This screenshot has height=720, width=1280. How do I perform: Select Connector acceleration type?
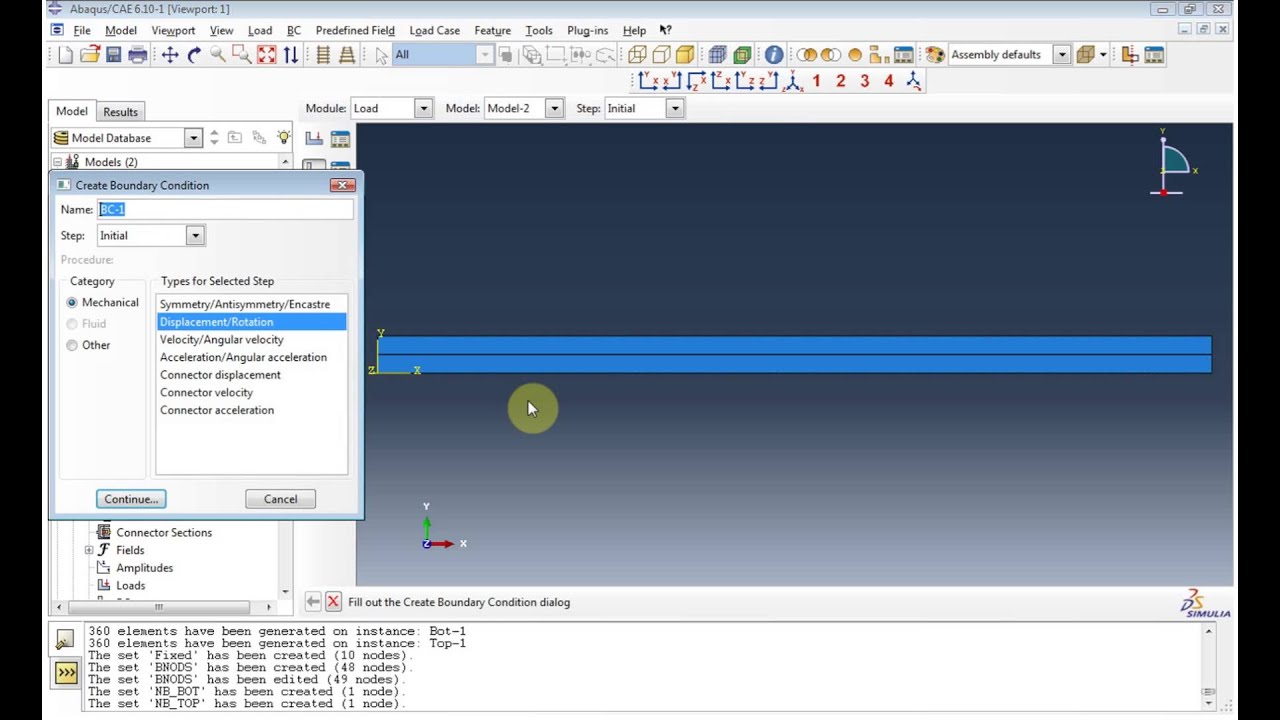[x=251, y=410]
